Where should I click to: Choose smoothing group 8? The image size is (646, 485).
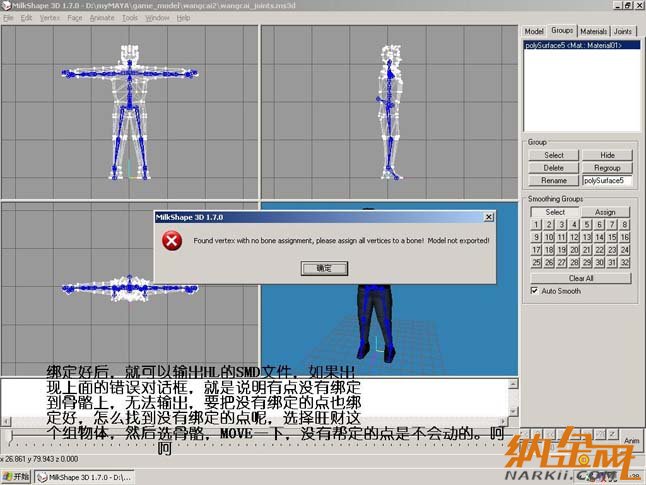(x=625, y=225)
